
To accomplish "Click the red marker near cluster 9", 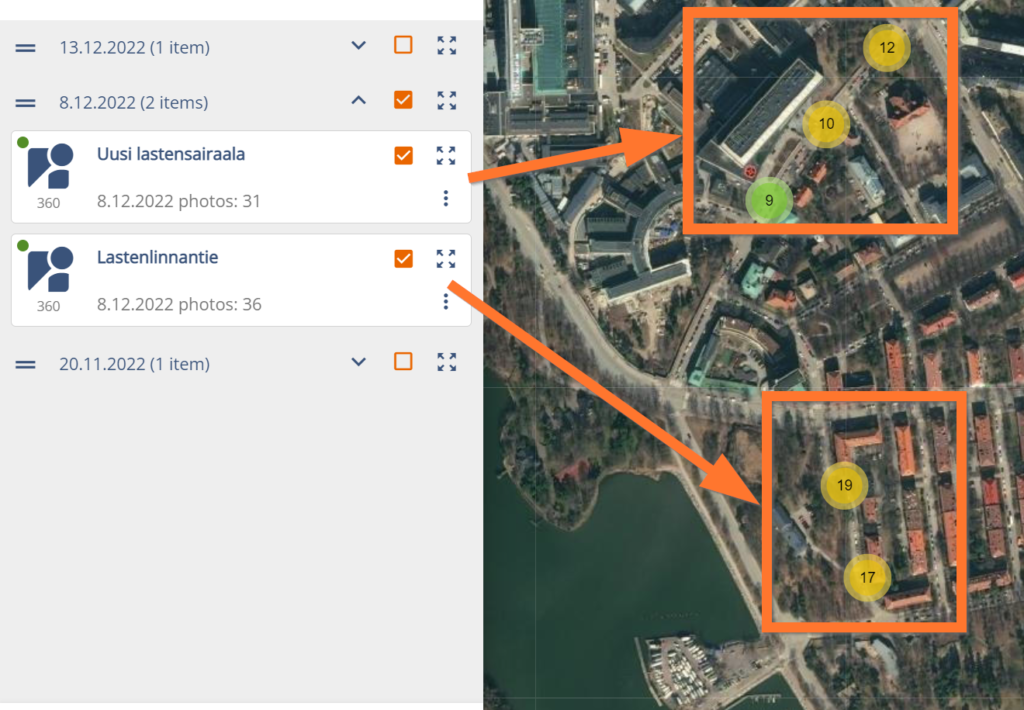I will pyautogui.click(x=750, y=172).
